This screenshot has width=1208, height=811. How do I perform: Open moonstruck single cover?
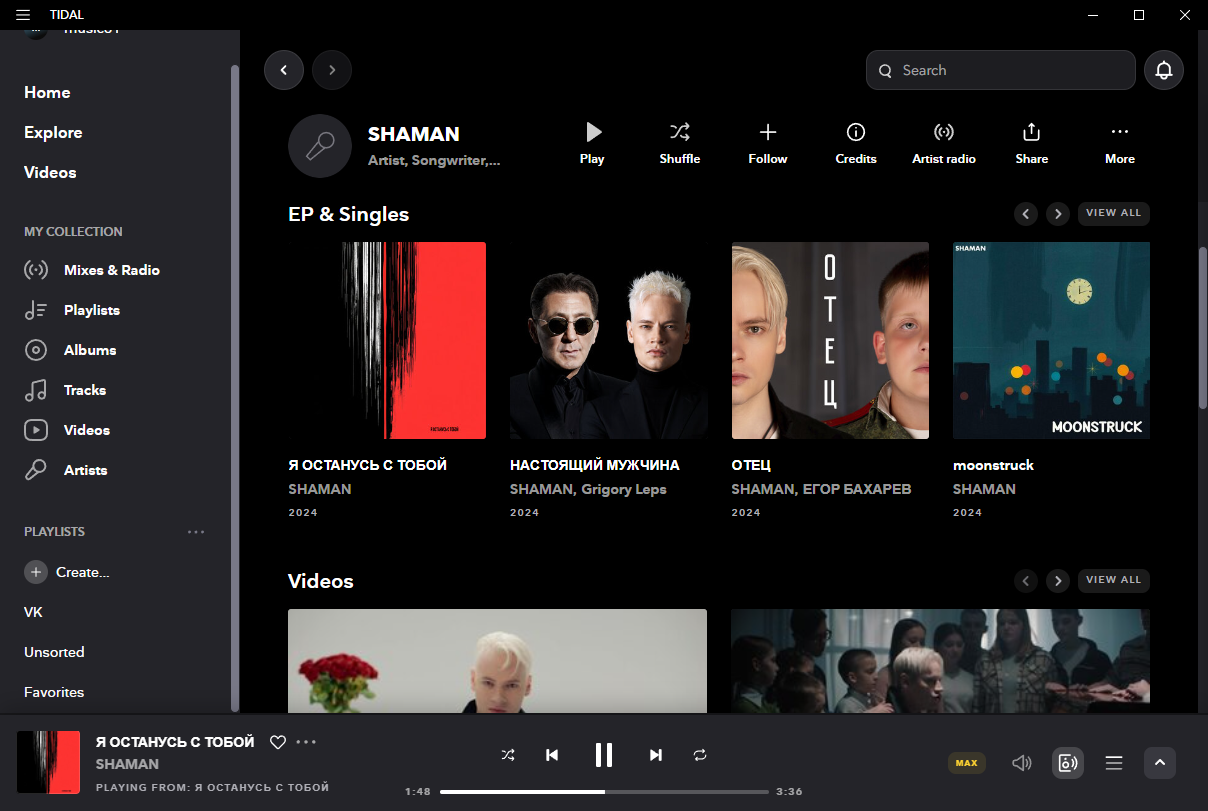click(1051, 340)
